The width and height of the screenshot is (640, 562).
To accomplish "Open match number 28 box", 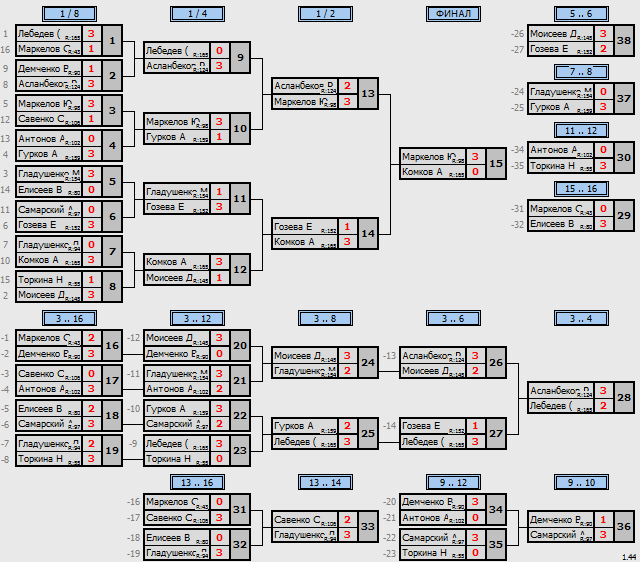I will 624,398.
